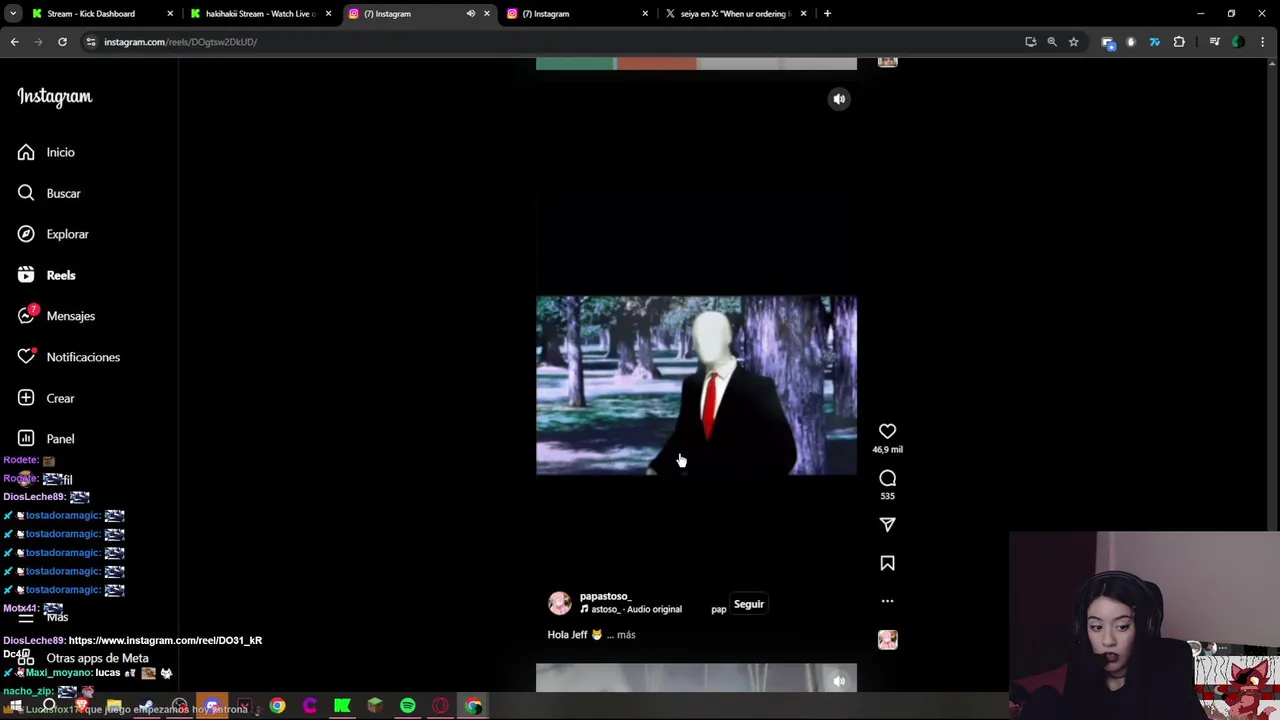
Task: Switch to the seiya en X tab
Action: click(735, 14)
